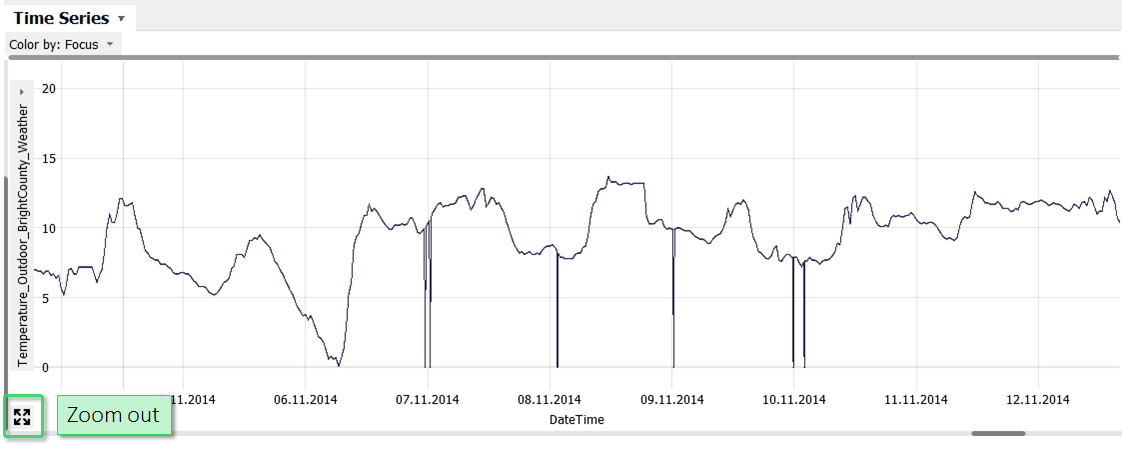
Task: Click the 06.11.2014 date tick label
Action: coord(305,400)
